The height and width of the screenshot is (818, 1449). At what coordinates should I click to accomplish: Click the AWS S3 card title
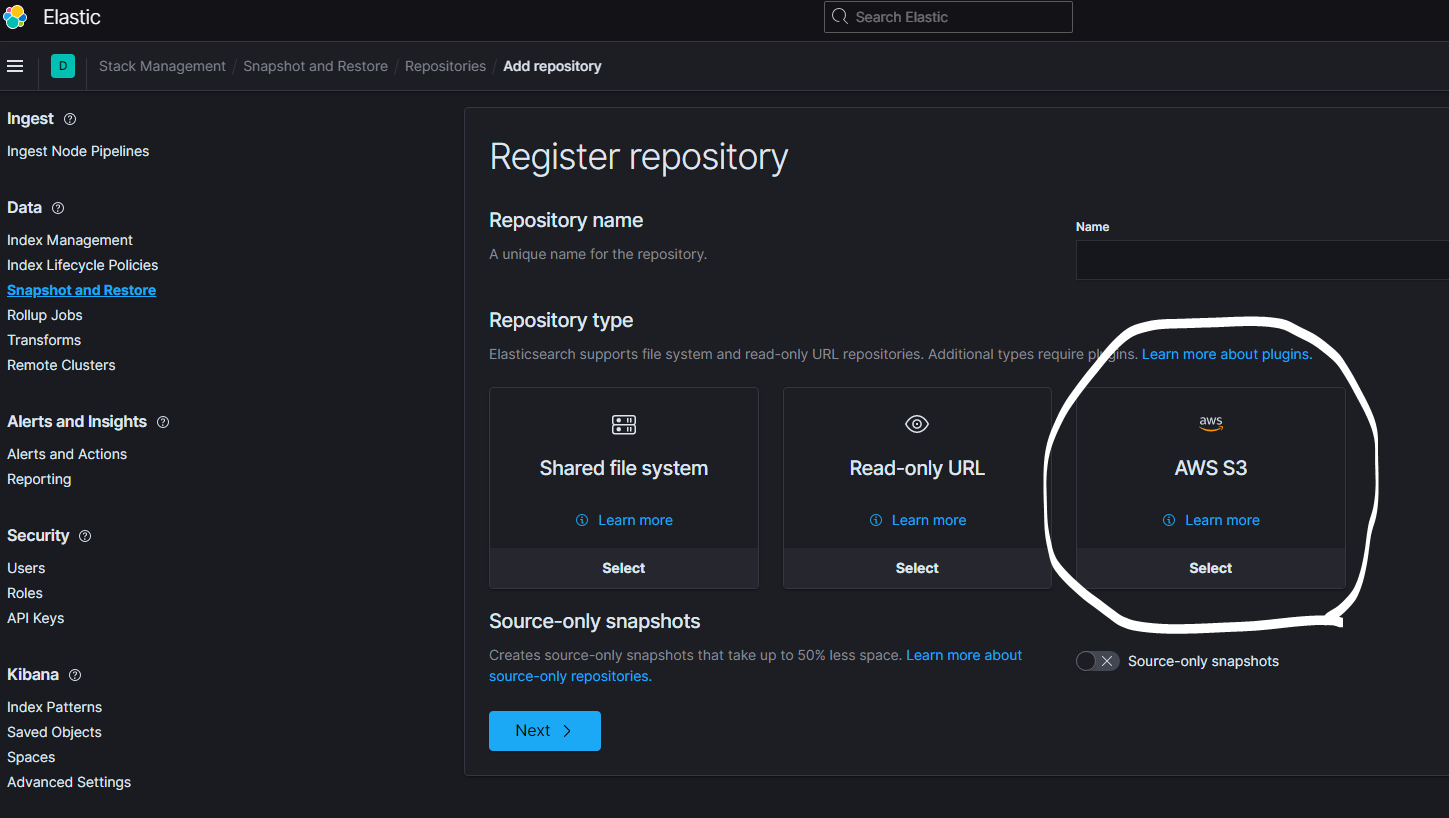tap(1211, 468)
